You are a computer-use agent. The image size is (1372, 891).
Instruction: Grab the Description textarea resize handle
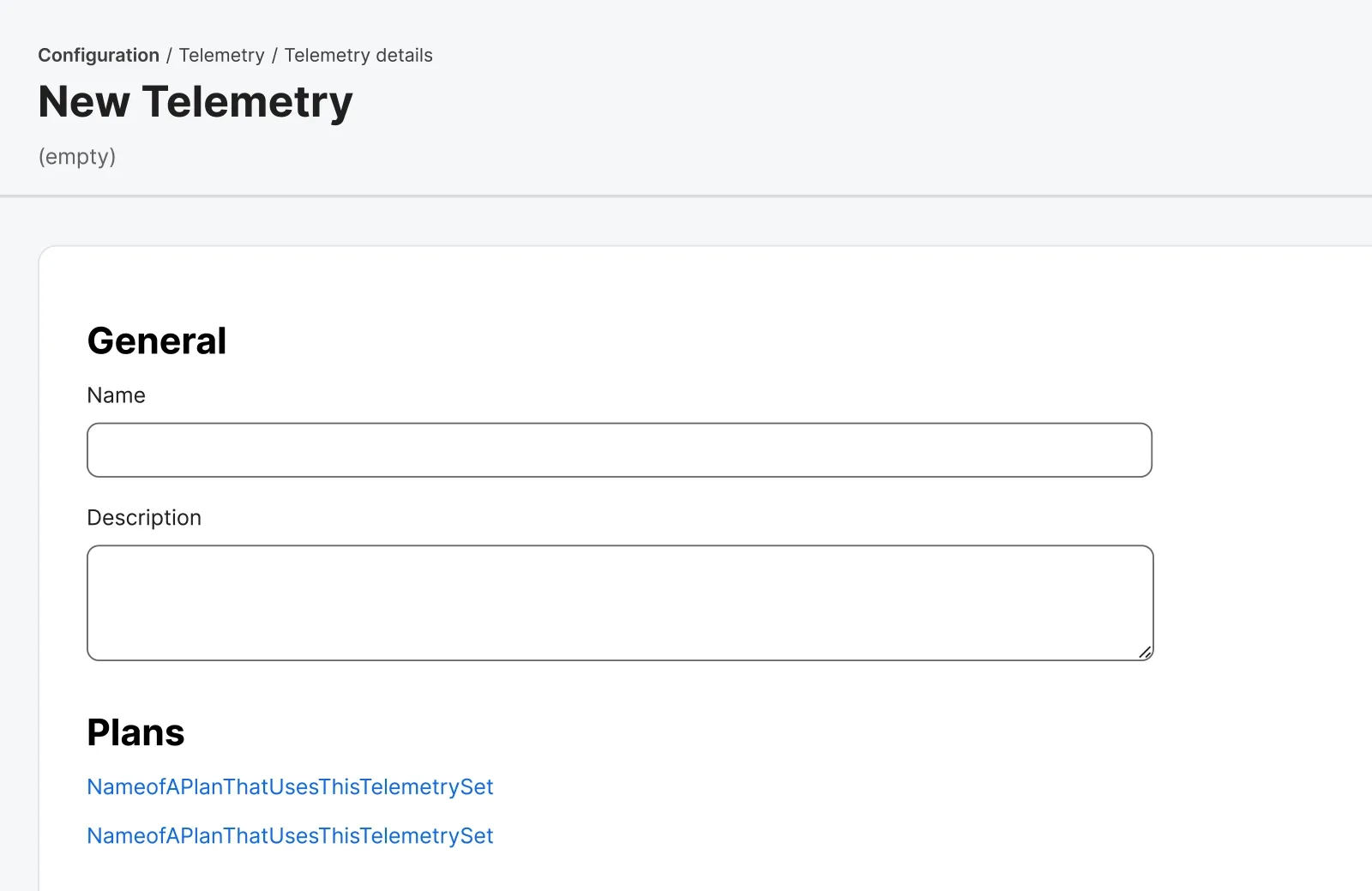click(1145, 653)
